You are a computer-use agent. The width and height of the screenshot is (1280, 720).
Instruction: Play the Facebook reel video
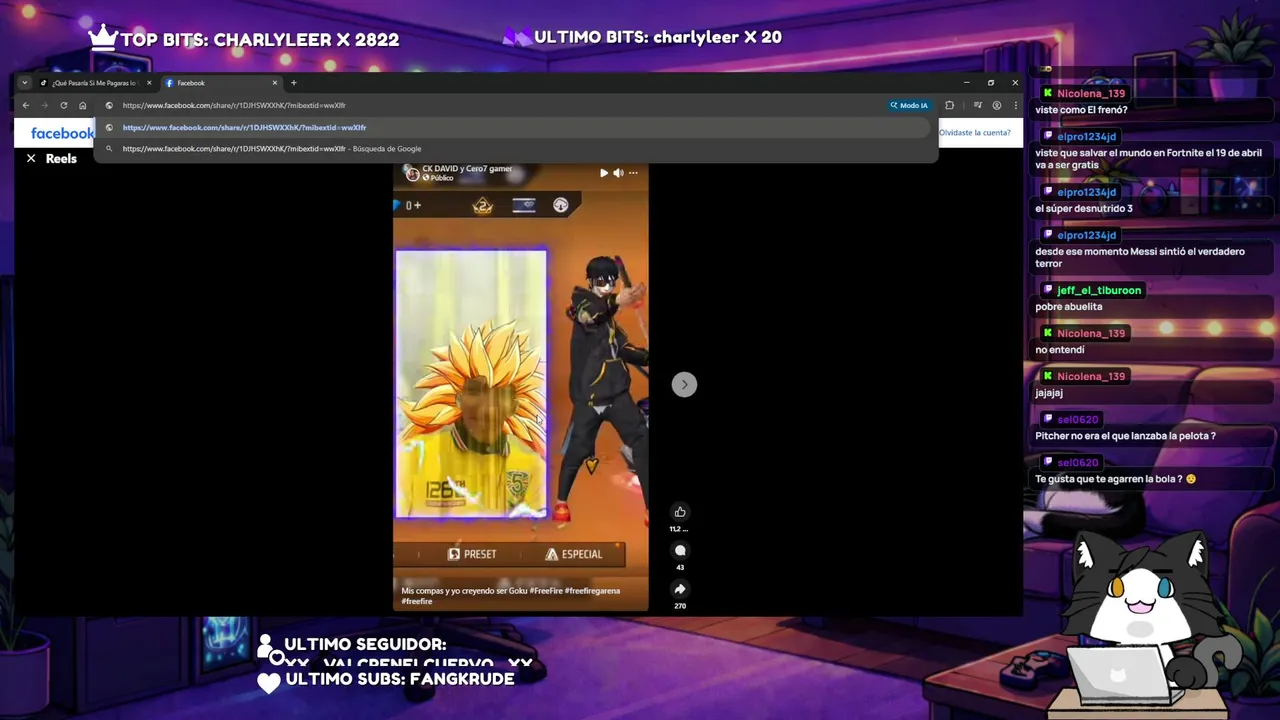(x=603, y=173)
